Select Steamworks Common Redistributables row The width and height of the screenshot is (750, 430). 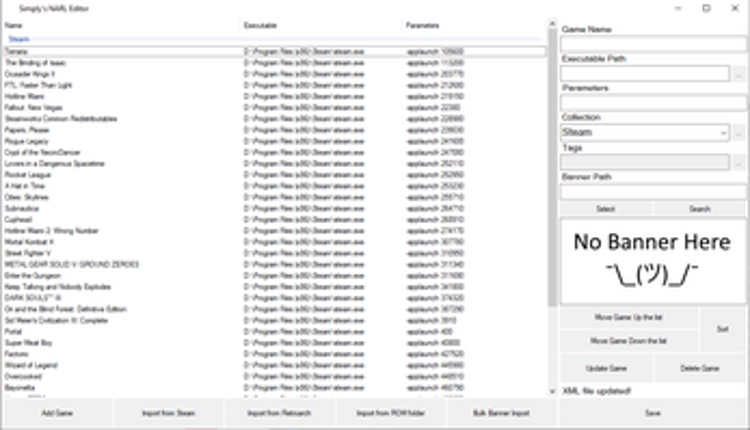coord(274,119)
